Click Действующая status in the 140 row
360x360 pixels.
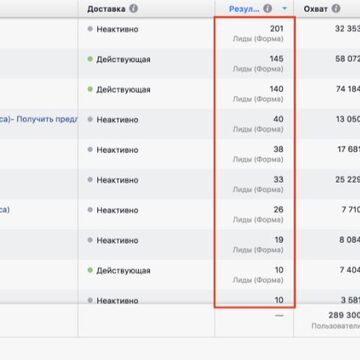pyautogui.click(x=123, y=90)
